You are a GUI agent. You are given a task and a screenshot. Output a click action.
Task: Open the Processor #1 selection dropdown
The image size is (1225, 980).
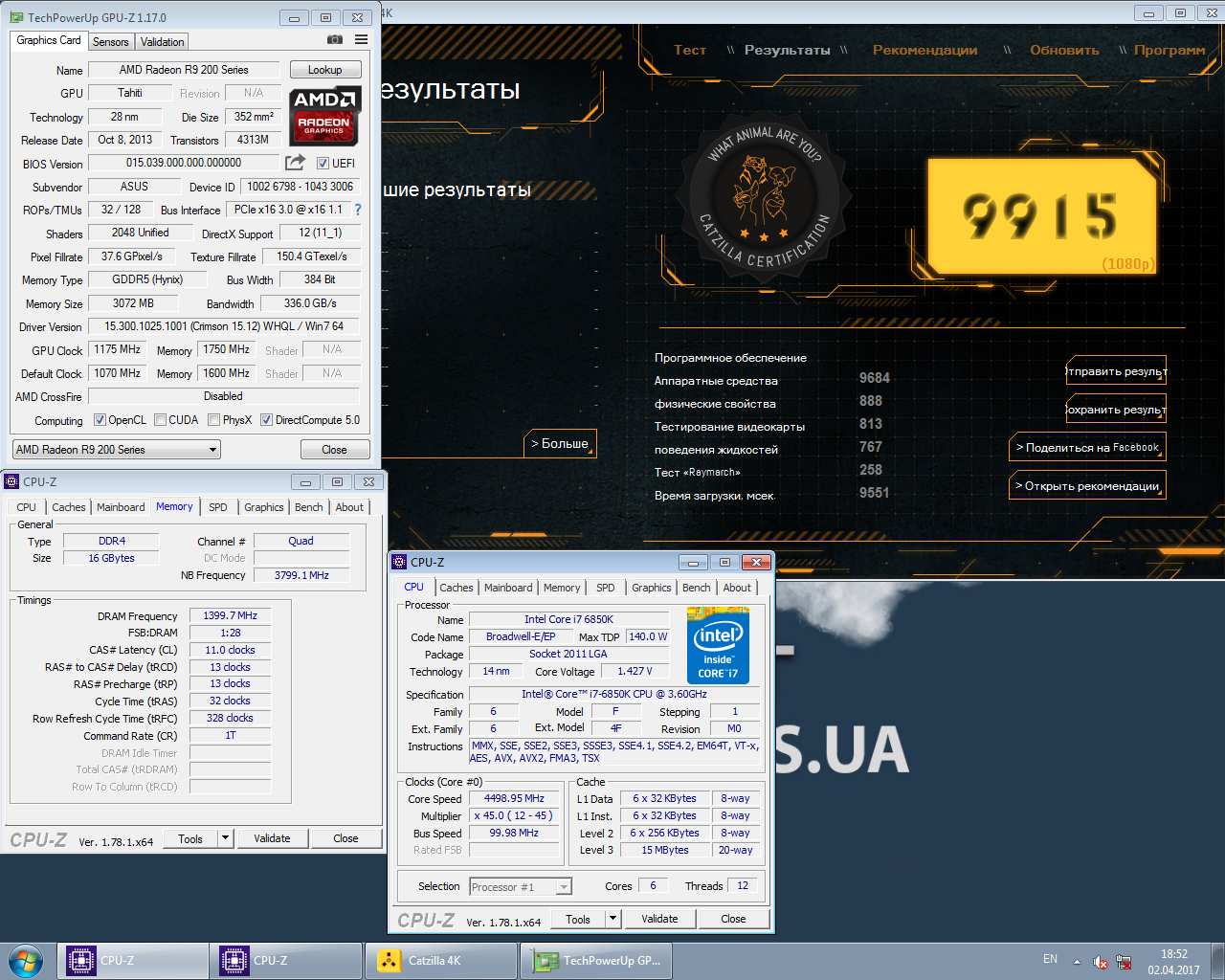pyautogui.click(x=521, y=887)
